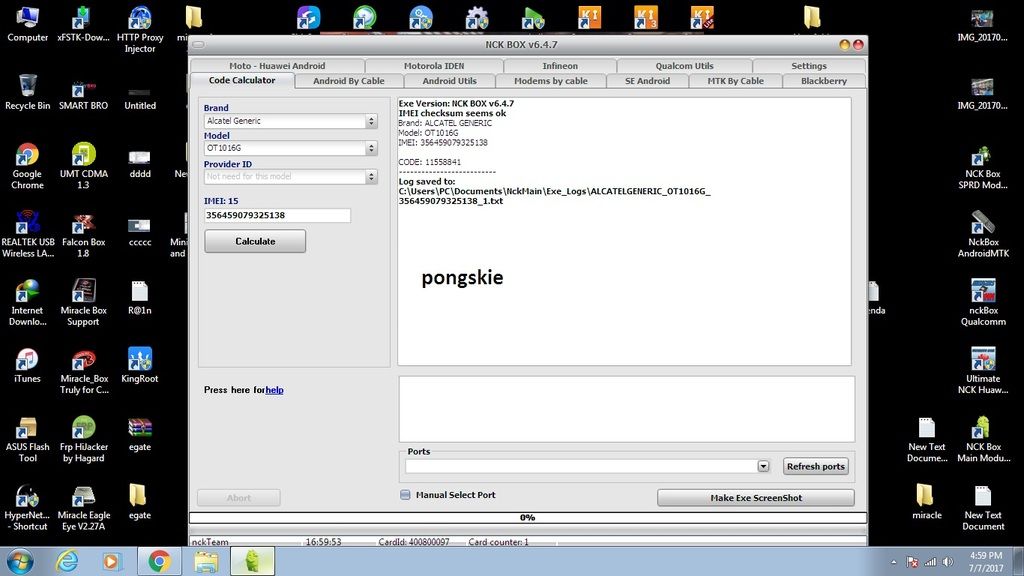Launch the ASUS Flash Tool shortcut

tap(27, 428)
